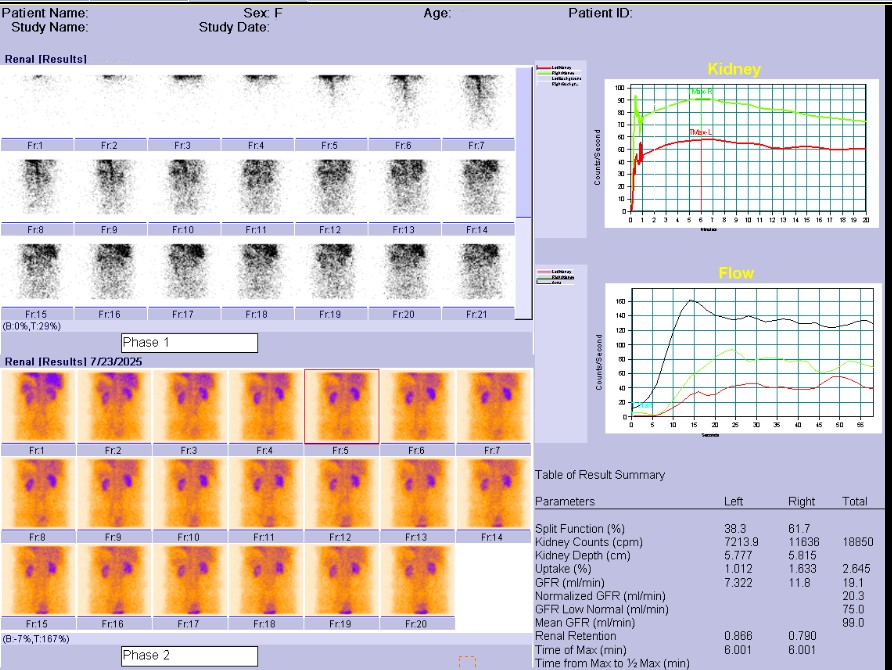Click the TMax-R marker on Kidney curve
Screen dimensions: 892x670
click(x=701, y=91)
